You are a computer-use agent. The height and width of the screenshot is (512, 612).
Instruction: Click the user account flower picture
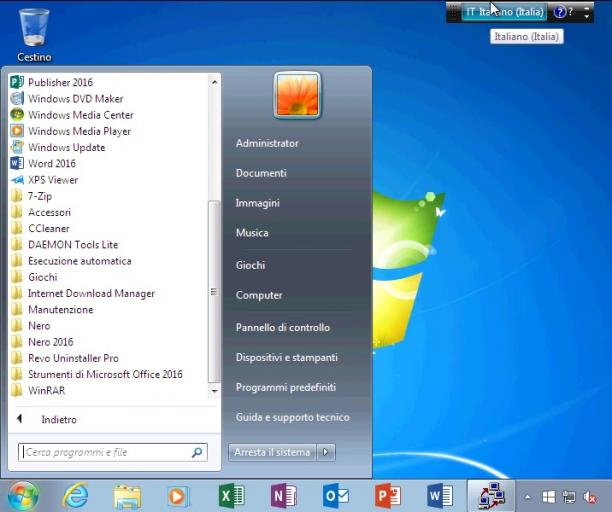297,95
